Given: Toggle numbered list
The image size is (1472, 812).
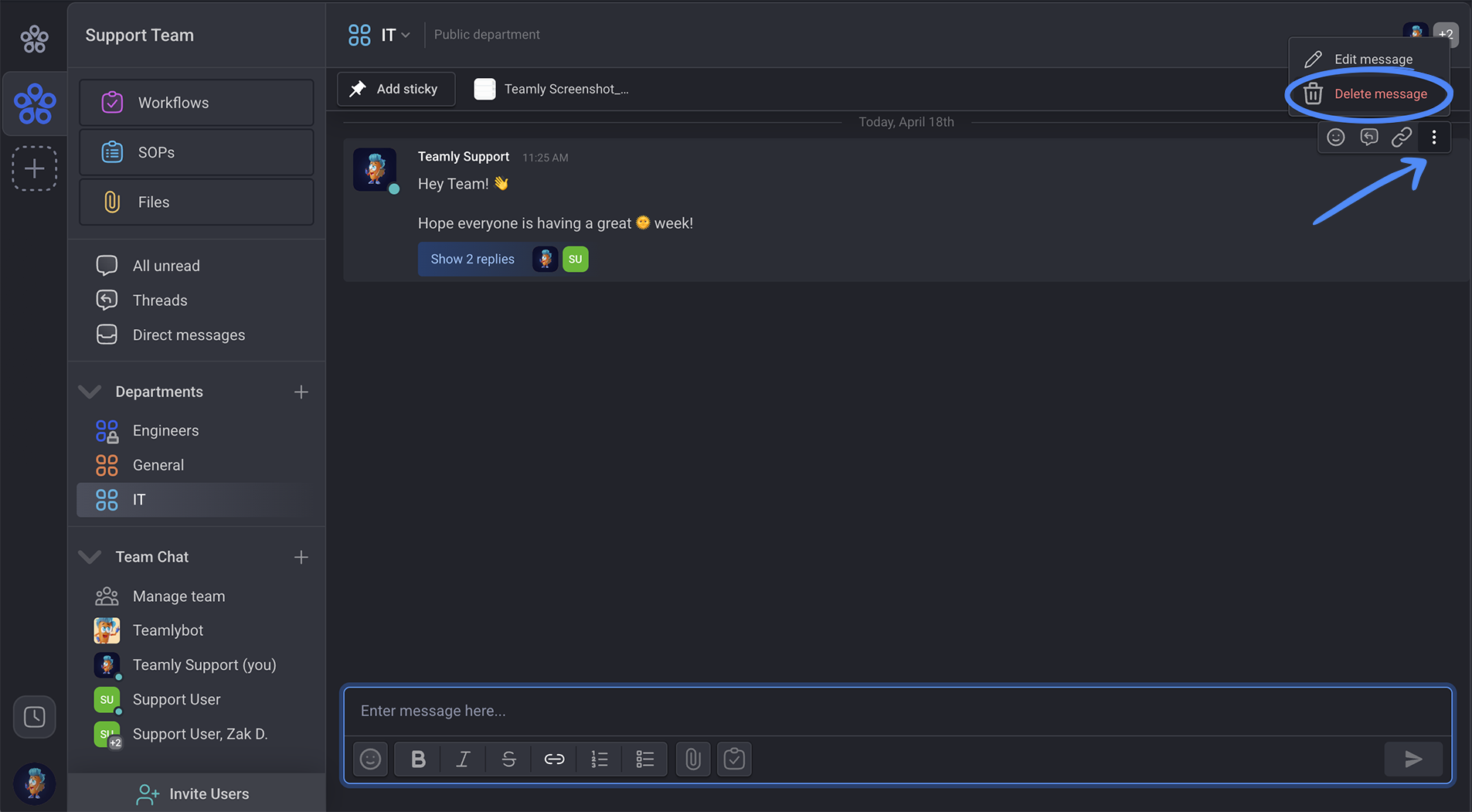Looking at the screenshot, I should (x=600, y=759).
